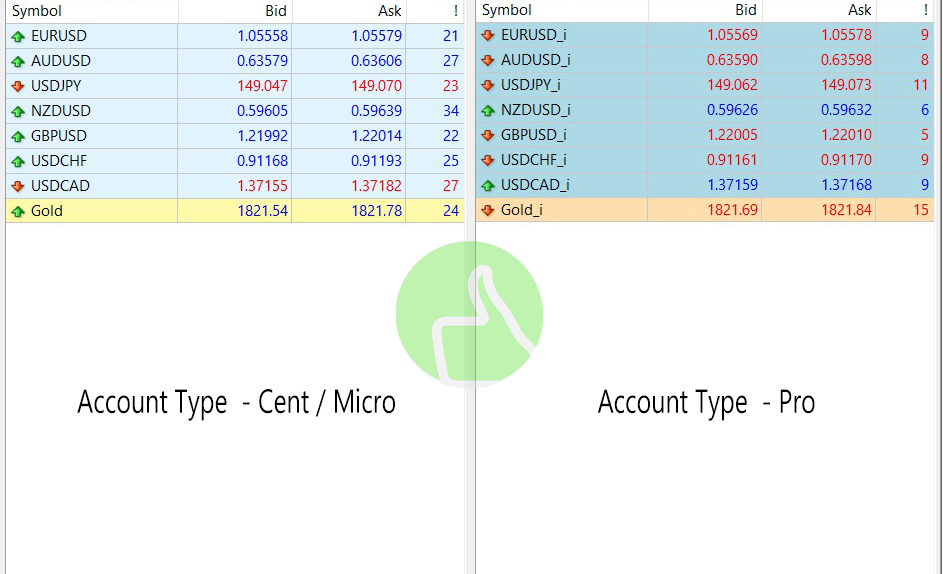Click USDCHF_i ask price 0.91170

coord(846,159)
